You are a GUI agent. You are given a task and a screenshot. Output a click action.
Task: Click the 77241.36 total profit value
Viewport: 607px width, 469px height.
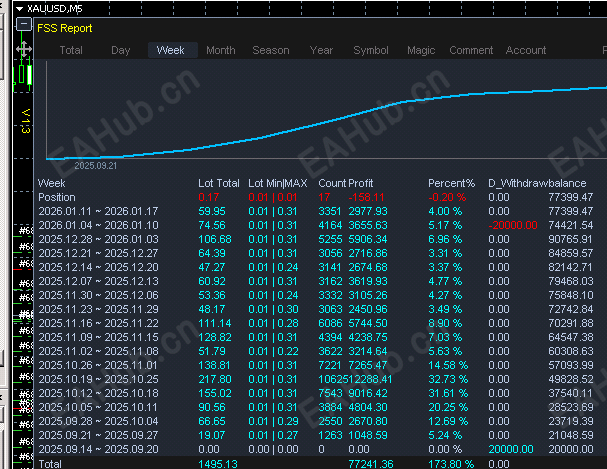[370, 464]
